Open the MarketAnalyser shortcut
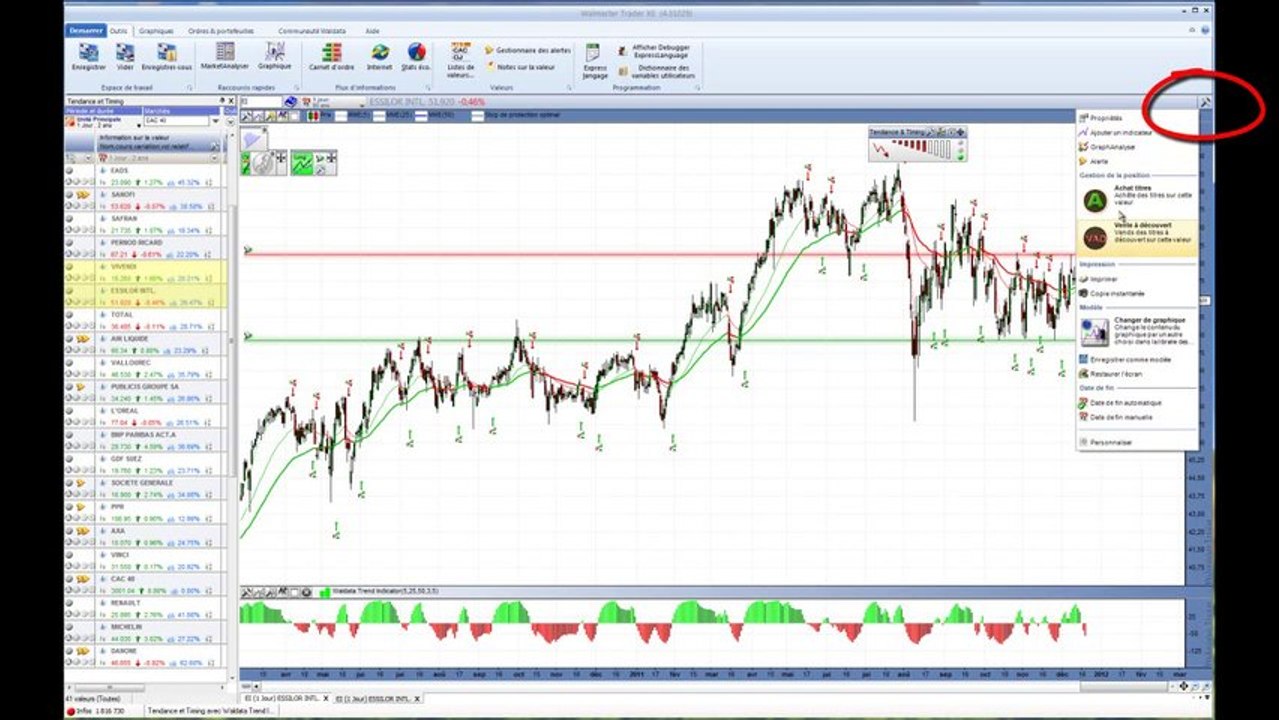 pyautogui.click(x=225, y=56)
